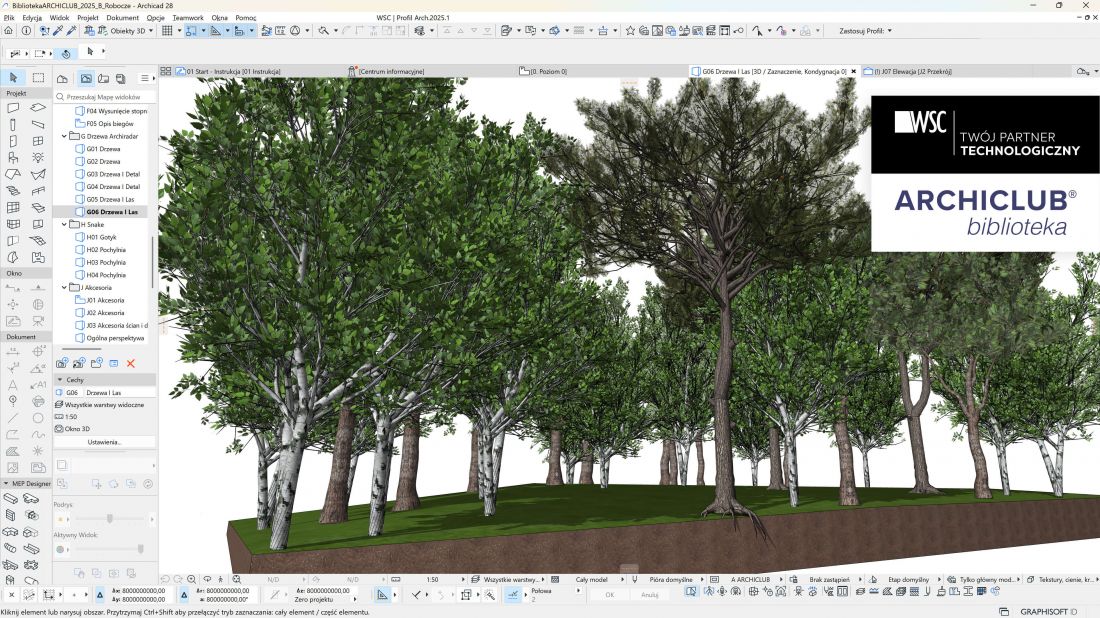
Task: Toggle the grid display toolbar button
Action: click(x=167, y=31)
